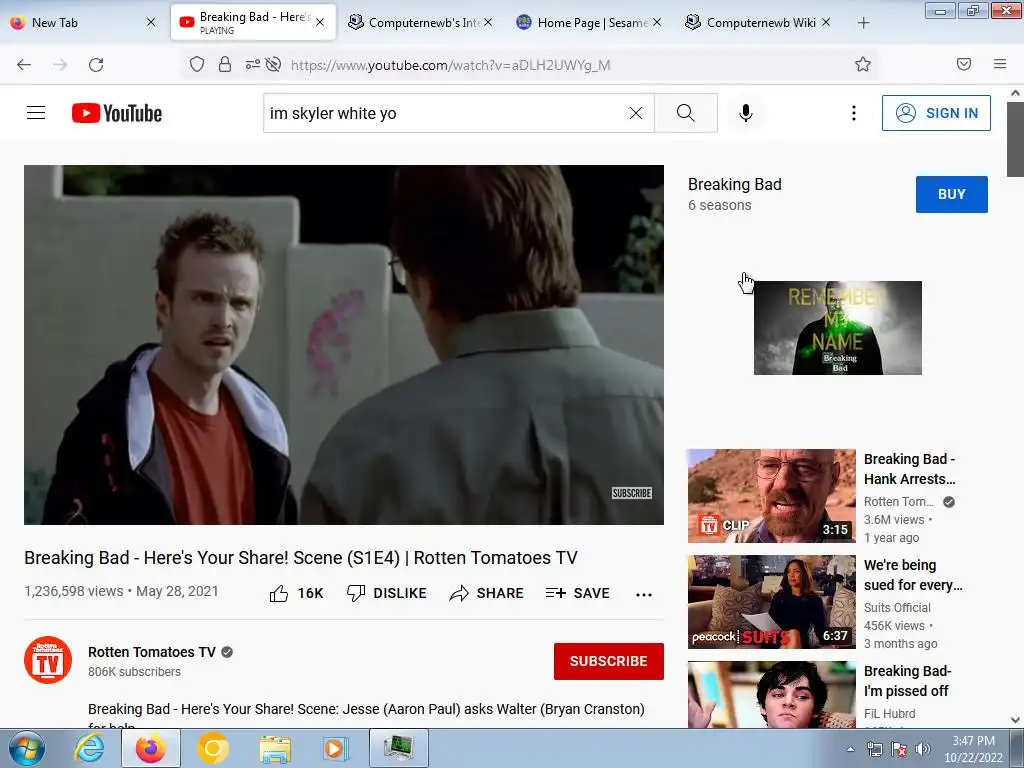This screenshot has width=1024, height=768.
Task: Click the search magnifier button
Action: [x=686, y=113]
